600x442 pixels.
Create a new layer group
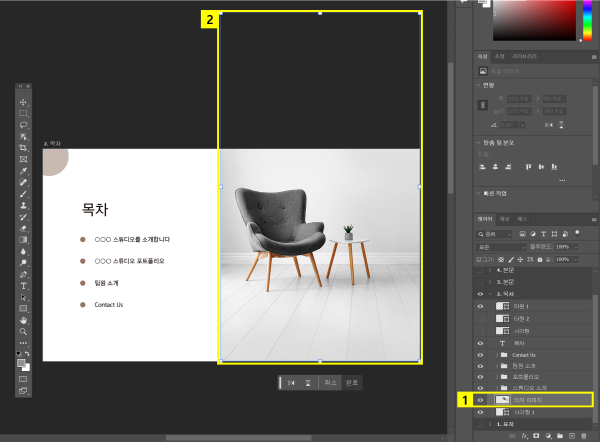point(560,436)
